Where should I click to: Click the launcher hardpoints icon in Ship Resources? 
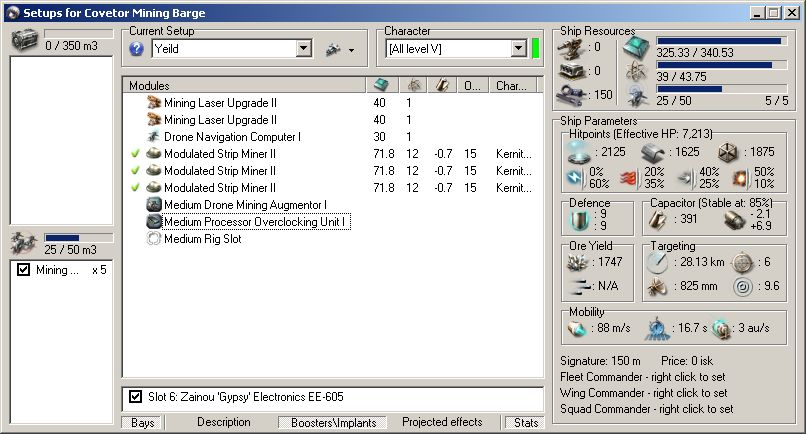(572, 71)
